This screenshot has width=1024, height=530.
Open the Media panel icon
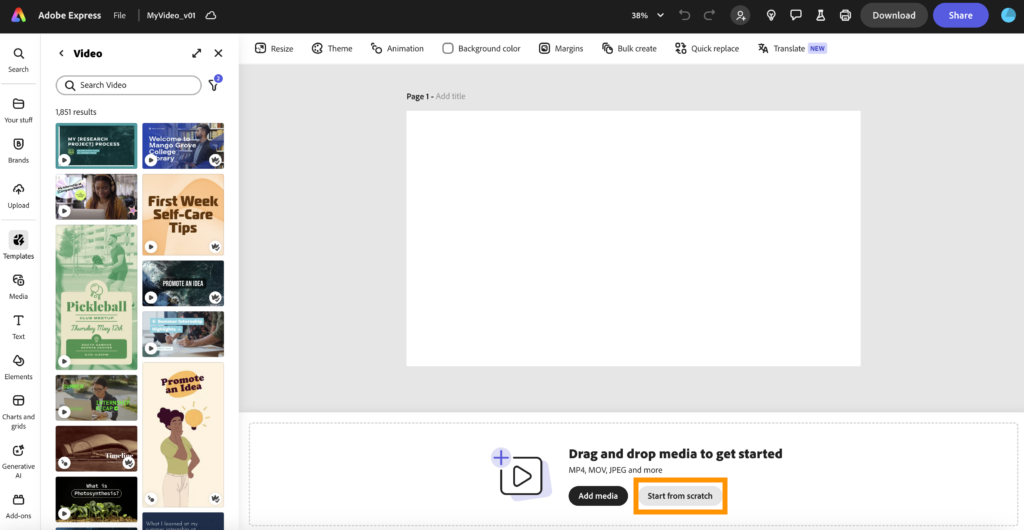[18, 281]
